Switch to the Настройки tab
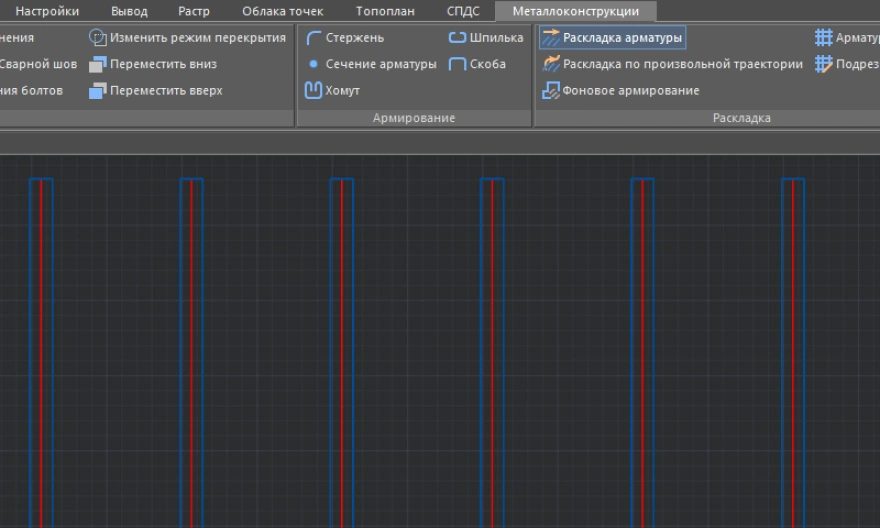Screen dimensions: 880x528 click(x=47, y=11)
